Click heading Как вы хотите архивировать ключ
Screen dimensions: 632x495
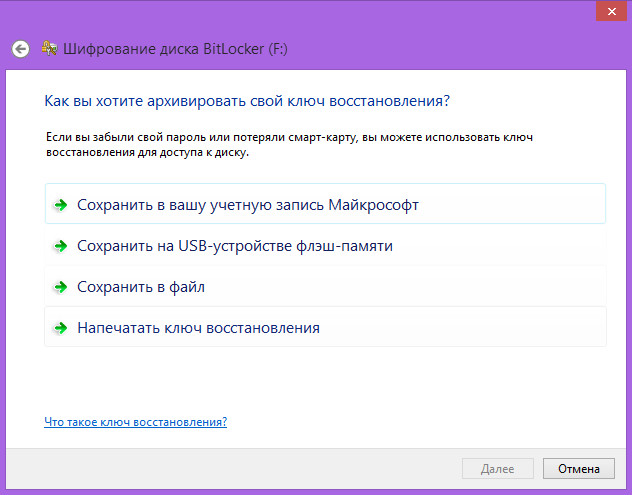(247, 101)
